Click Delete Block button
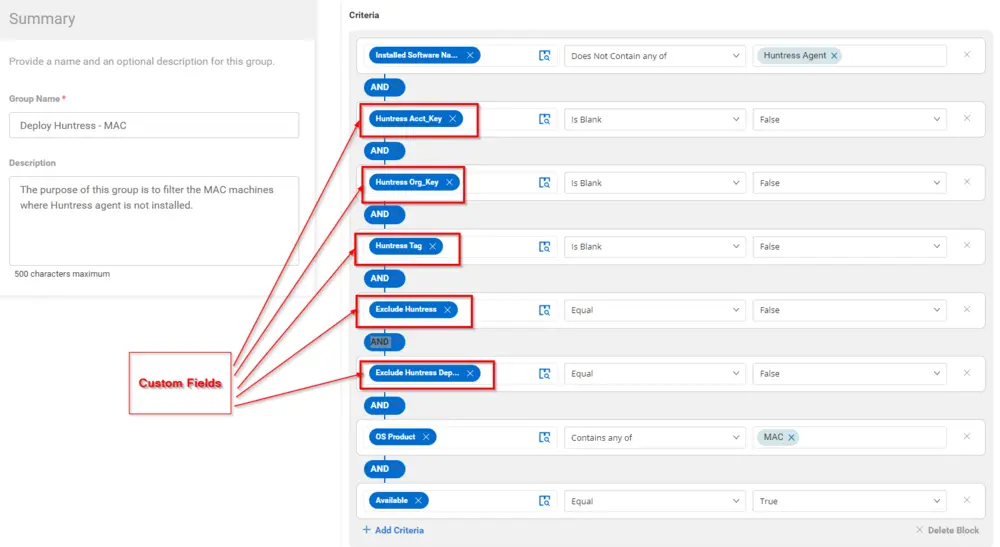Viewport: 1000px width, 547px height. point(947,530)
